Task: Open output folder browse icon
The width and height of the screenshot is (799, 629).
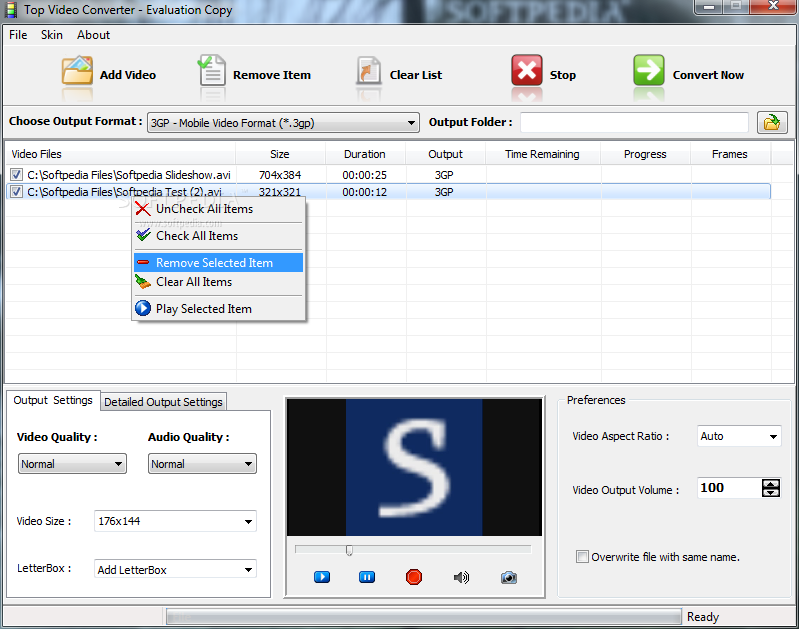Action: 771,123
